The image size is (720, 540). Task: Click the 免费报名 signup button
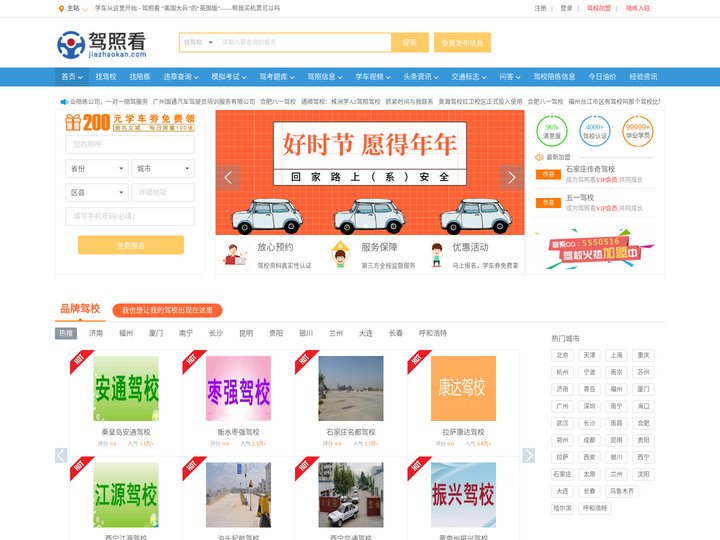point(131,245)
